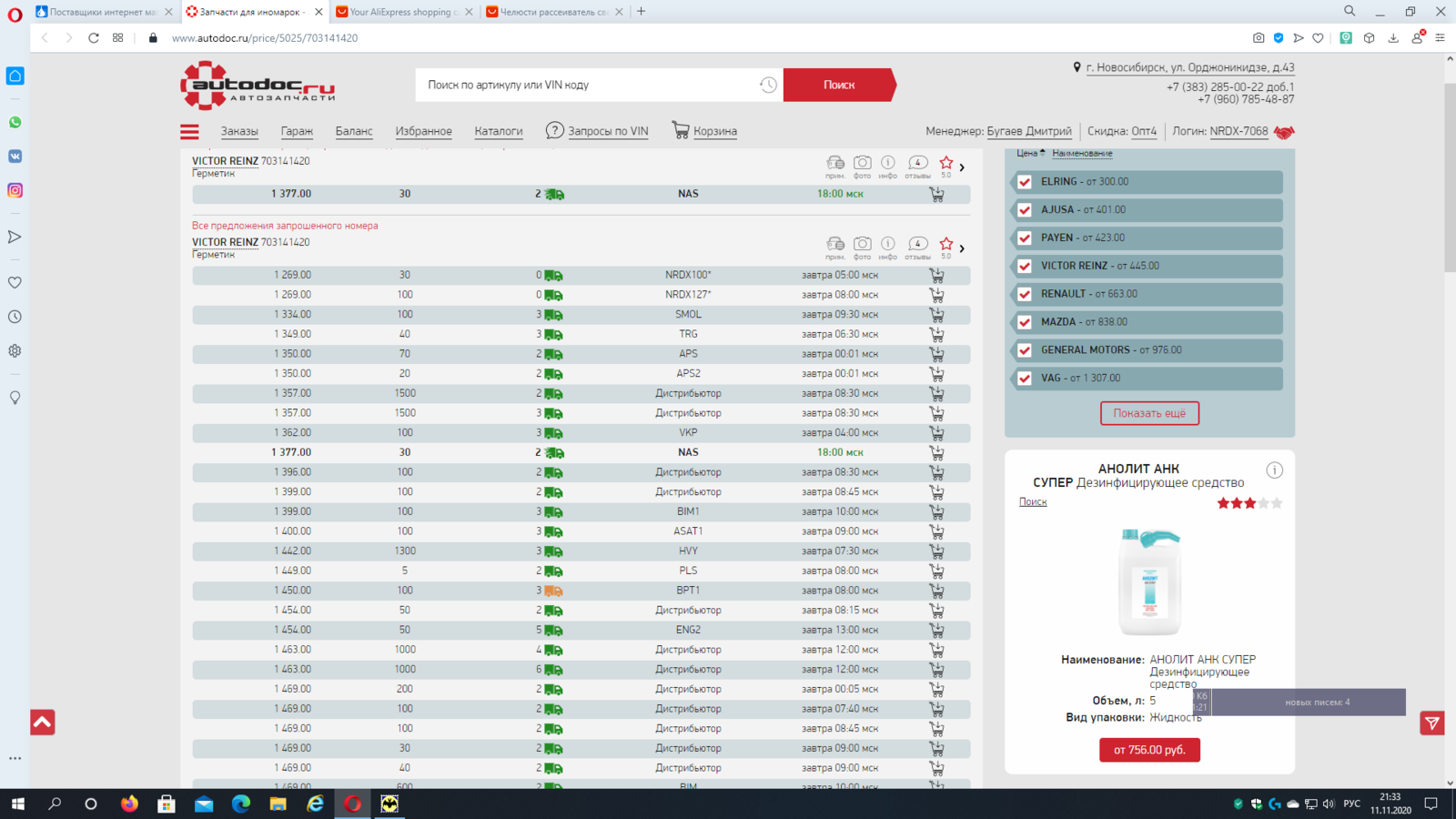Focus the article or VIN search field
Screen dimensions: 1456x819
587,85
